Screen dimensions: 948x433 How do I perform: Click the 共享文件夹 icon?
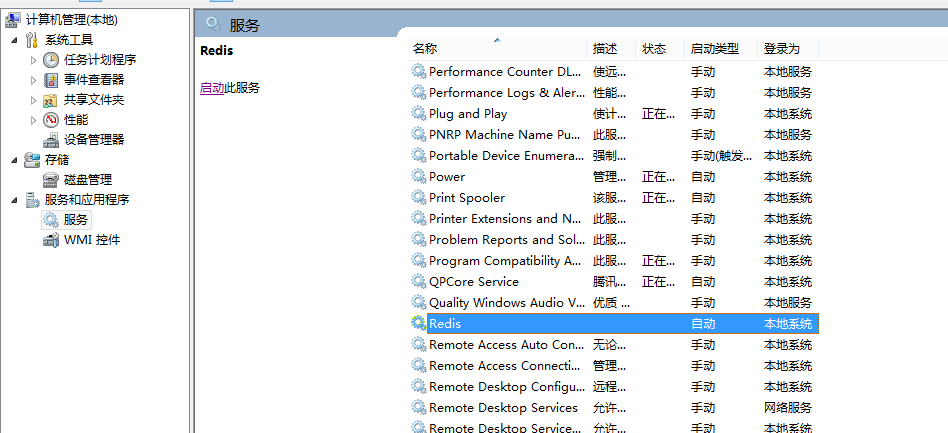coord(51,100)
